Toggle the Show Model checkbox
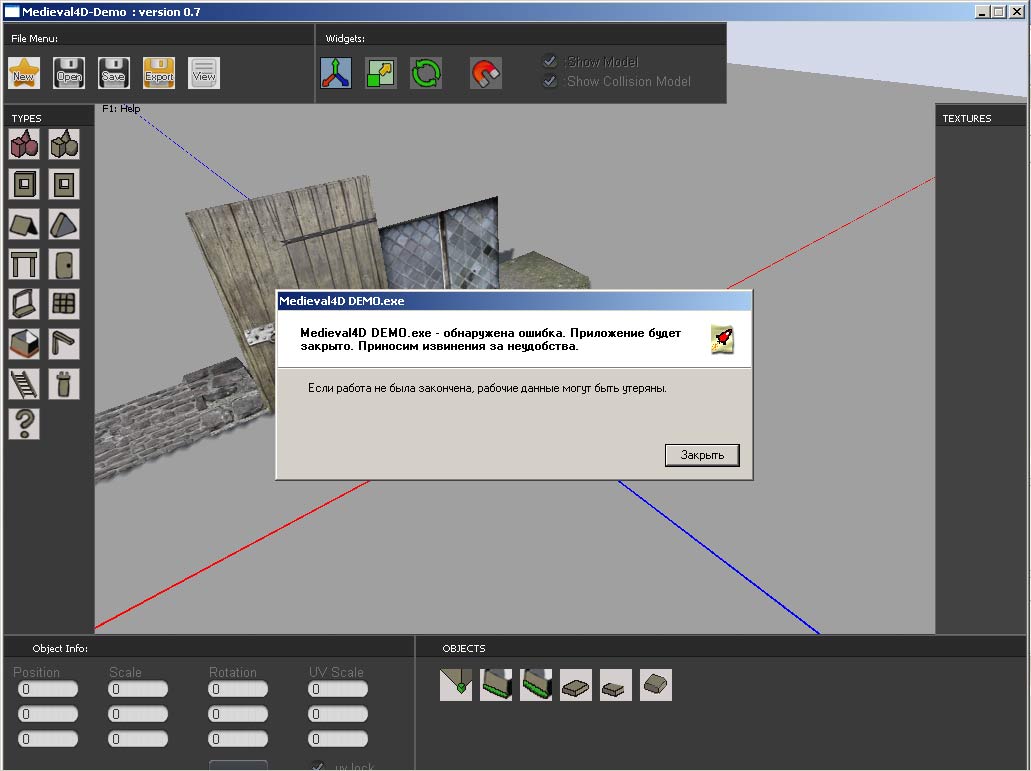 click(550, 62)
